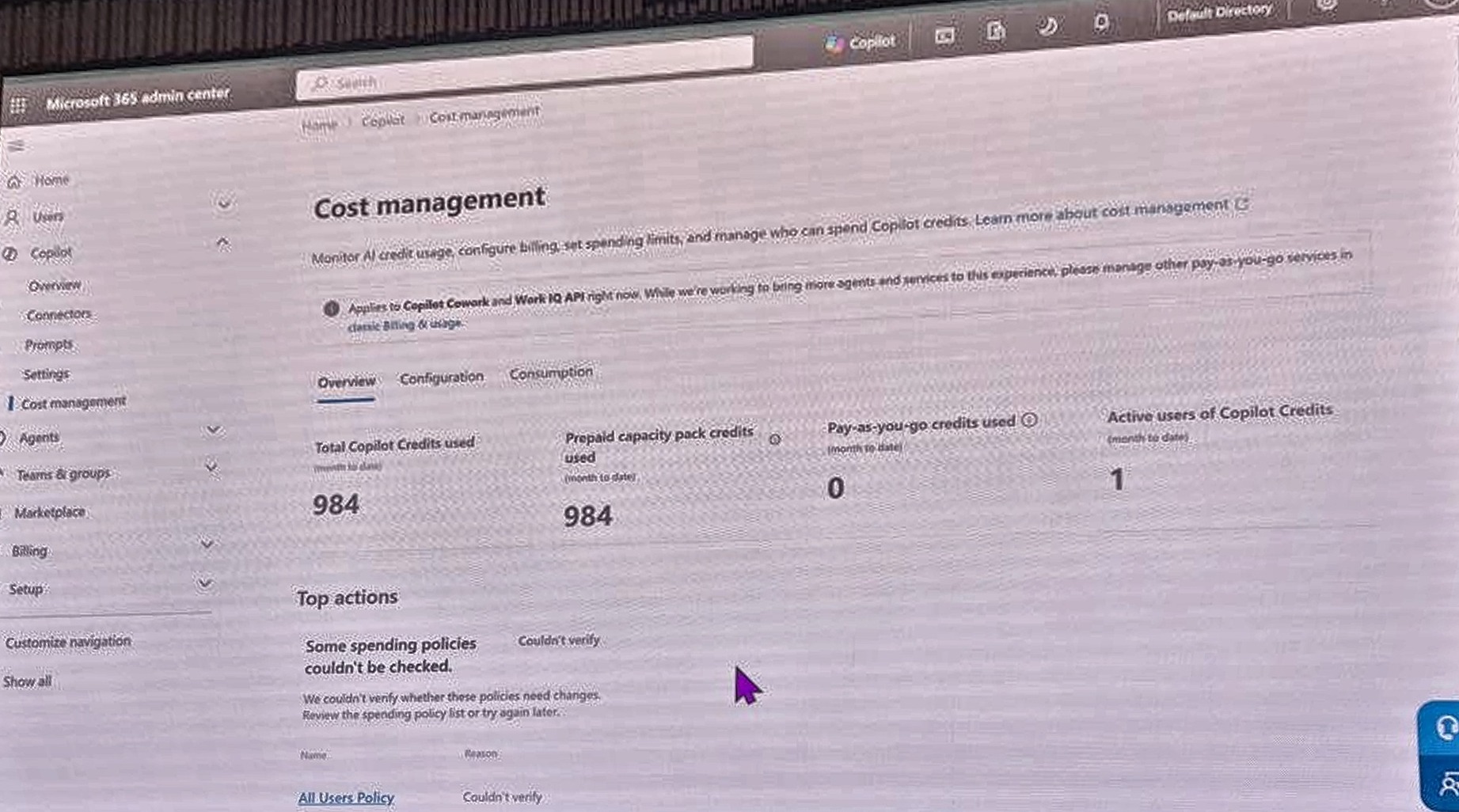Open Agents in the sidebar
Image resolution: width=1459 pixels, height=812 pixels.
[39, 438]
